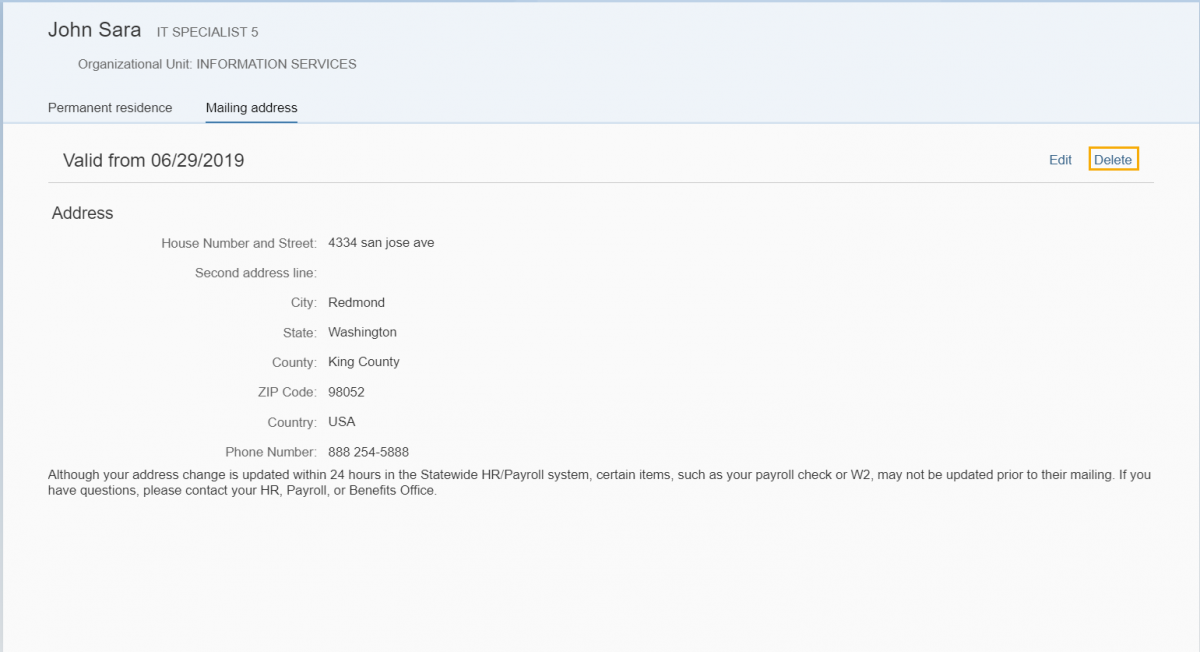Click the address change notice paragraph
This screenshot has height=652, width=1200.
pyautogui.click(x=598, y=483)
